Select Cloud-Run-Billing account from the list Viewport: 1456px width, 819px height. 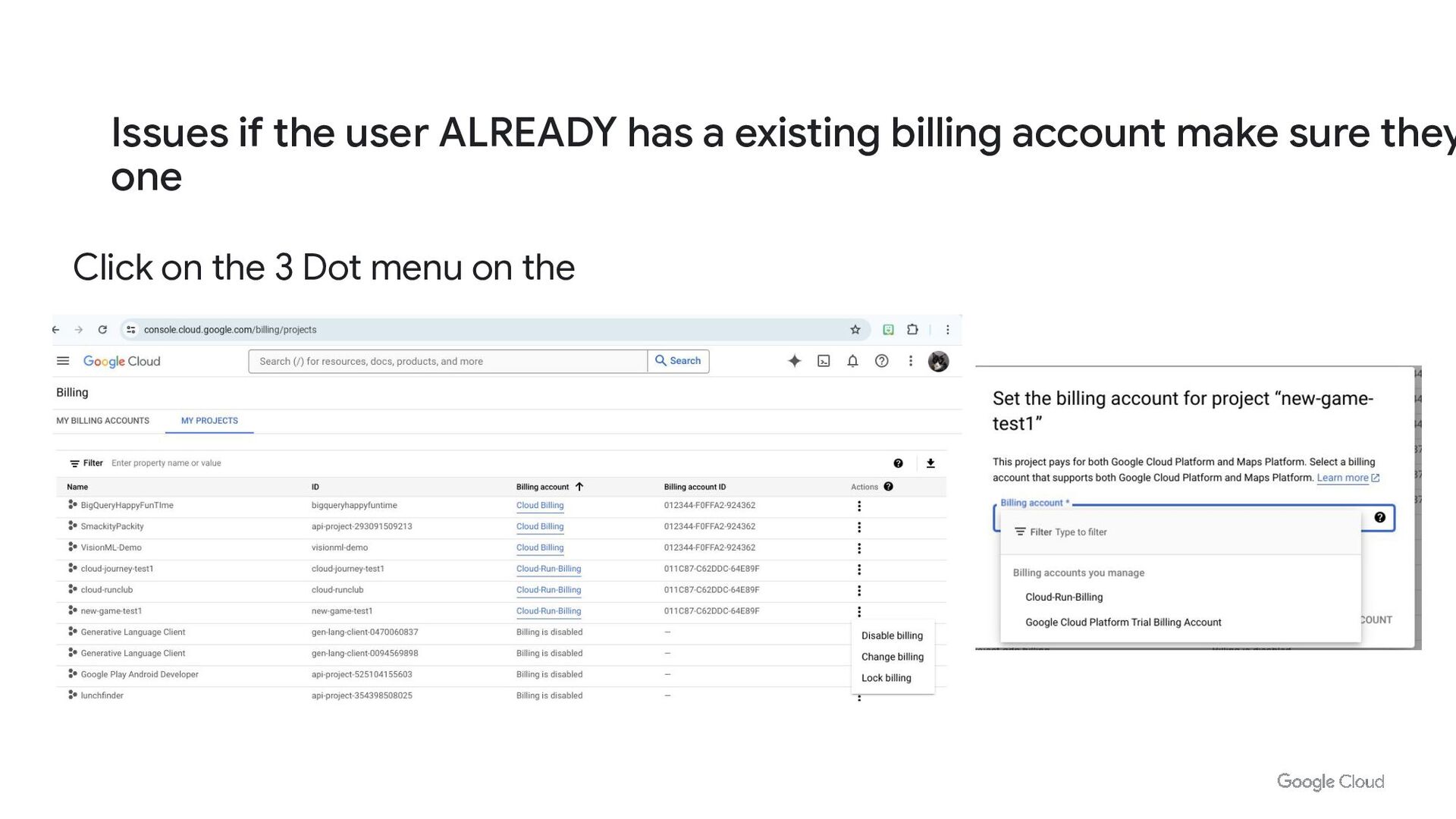pyautogui.click(x=1064, y=598)
